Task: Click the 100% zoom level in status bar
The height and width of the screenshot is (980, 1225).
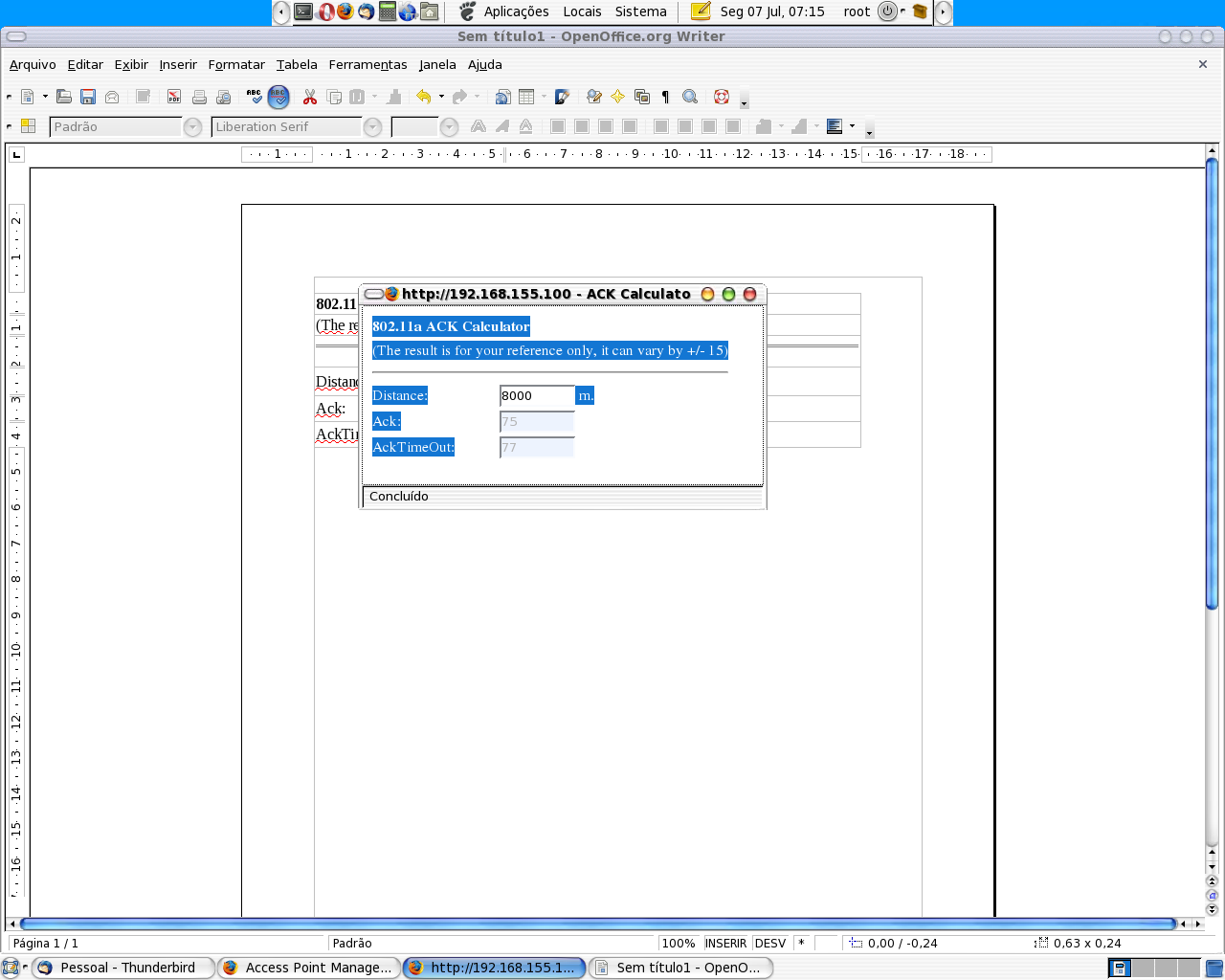Action: [x=679, y=944]
